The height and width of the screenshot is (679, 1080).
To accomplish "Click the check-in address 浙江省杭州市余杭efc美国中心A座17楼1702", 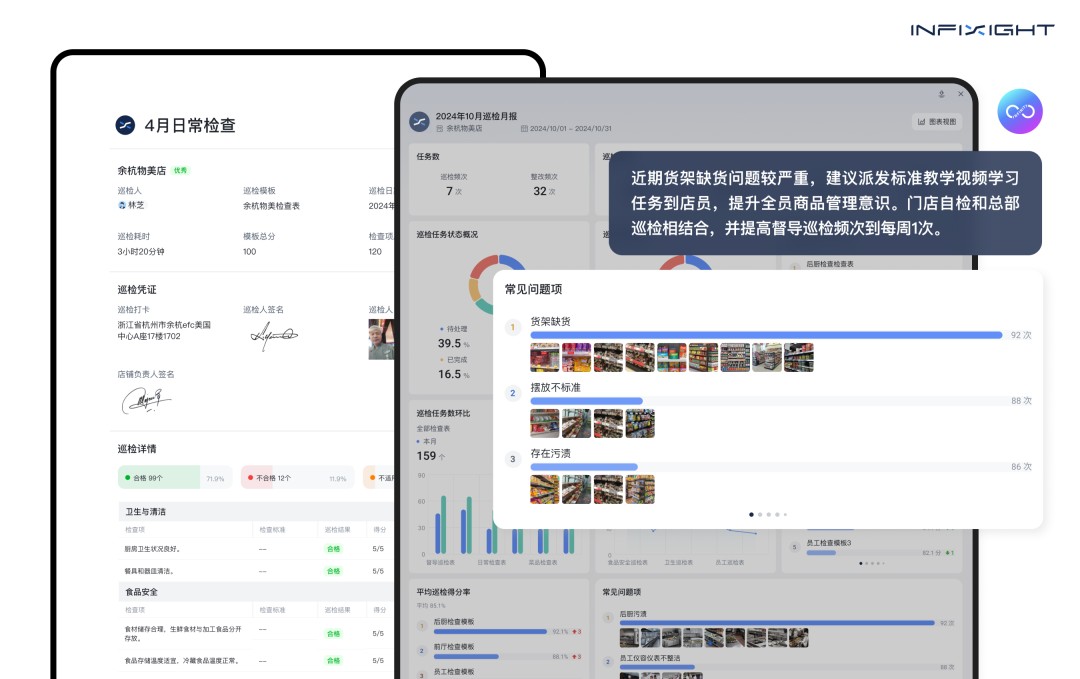I will (164, 331).
